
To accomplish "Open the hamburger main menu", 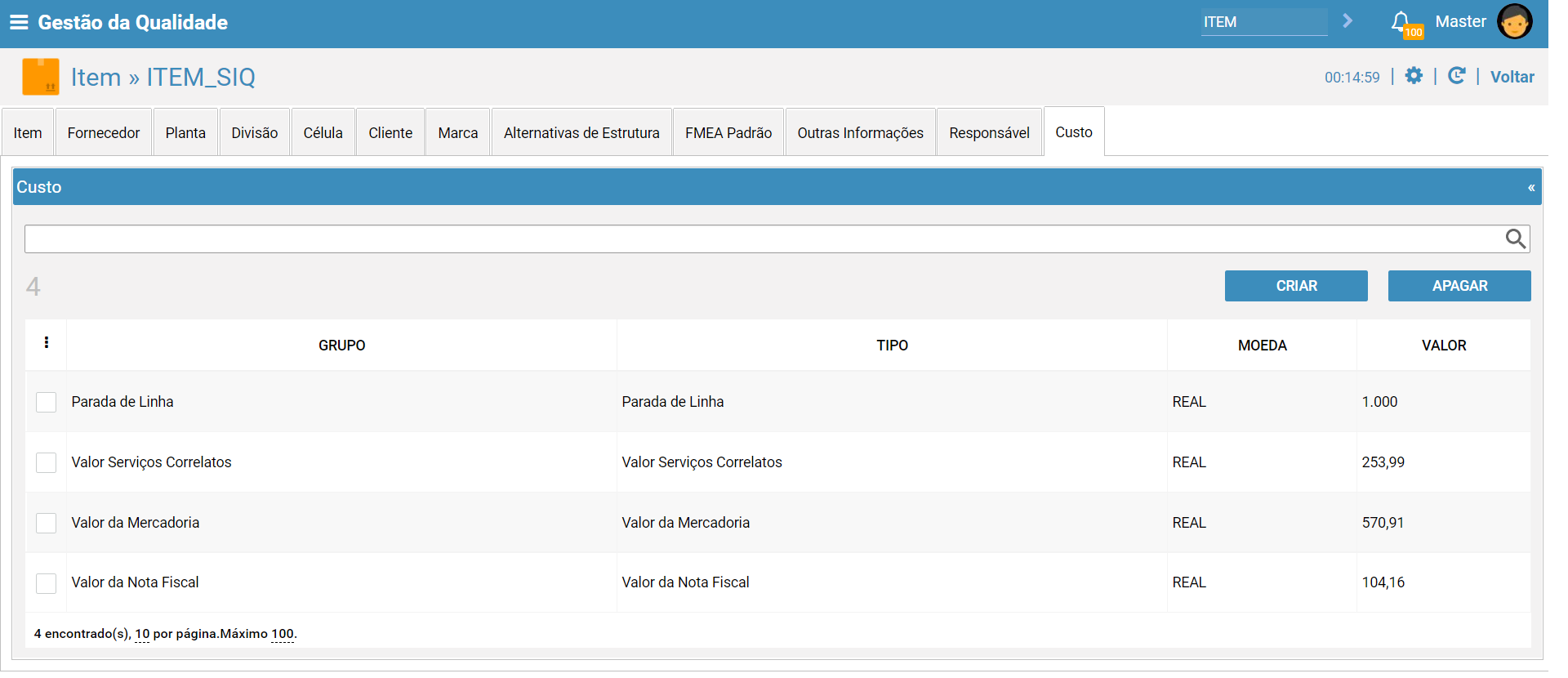I will click(x=19, y=22).
